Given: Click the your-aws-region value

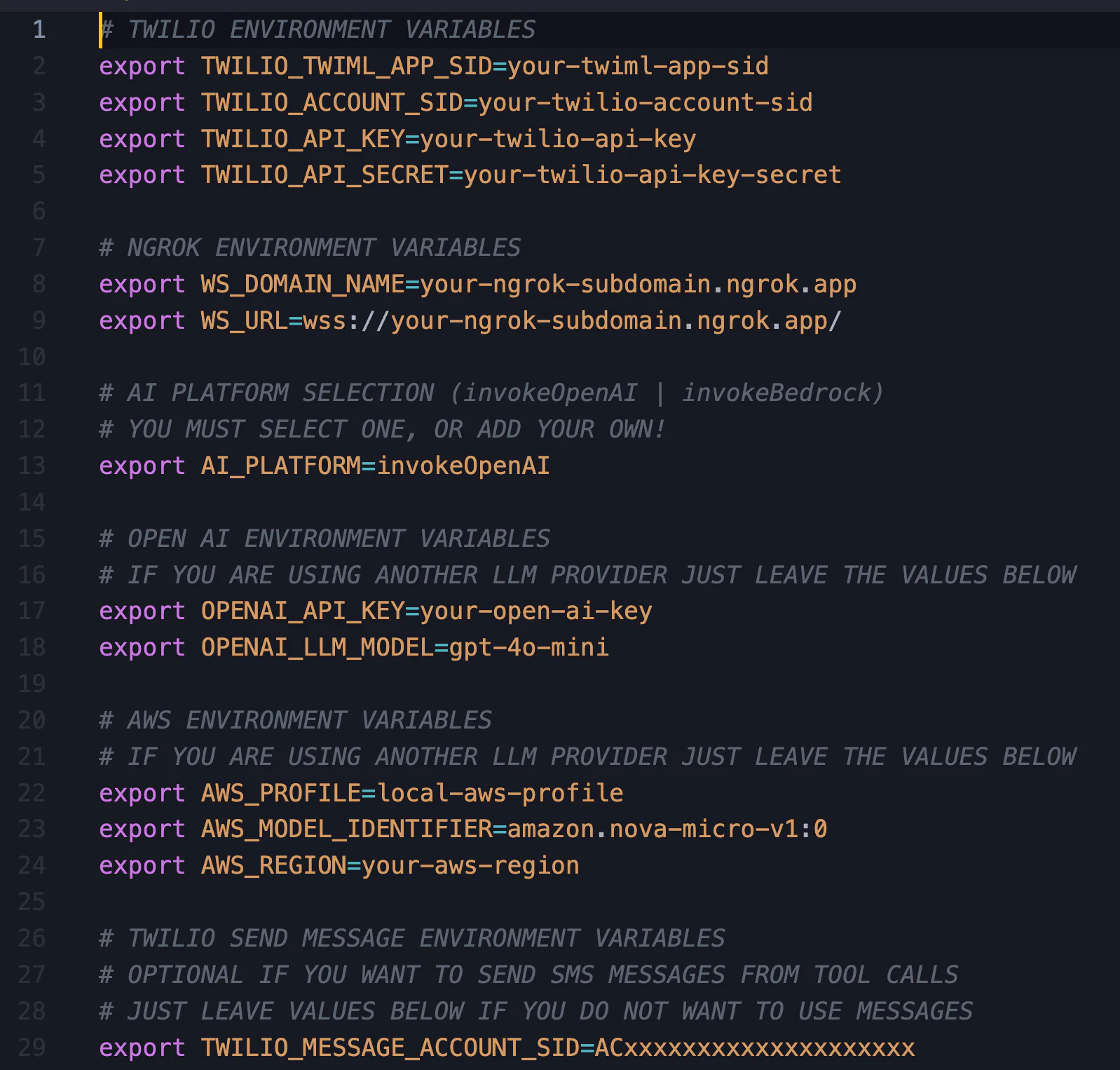Looking at the screenshot, I should point(471,865).
